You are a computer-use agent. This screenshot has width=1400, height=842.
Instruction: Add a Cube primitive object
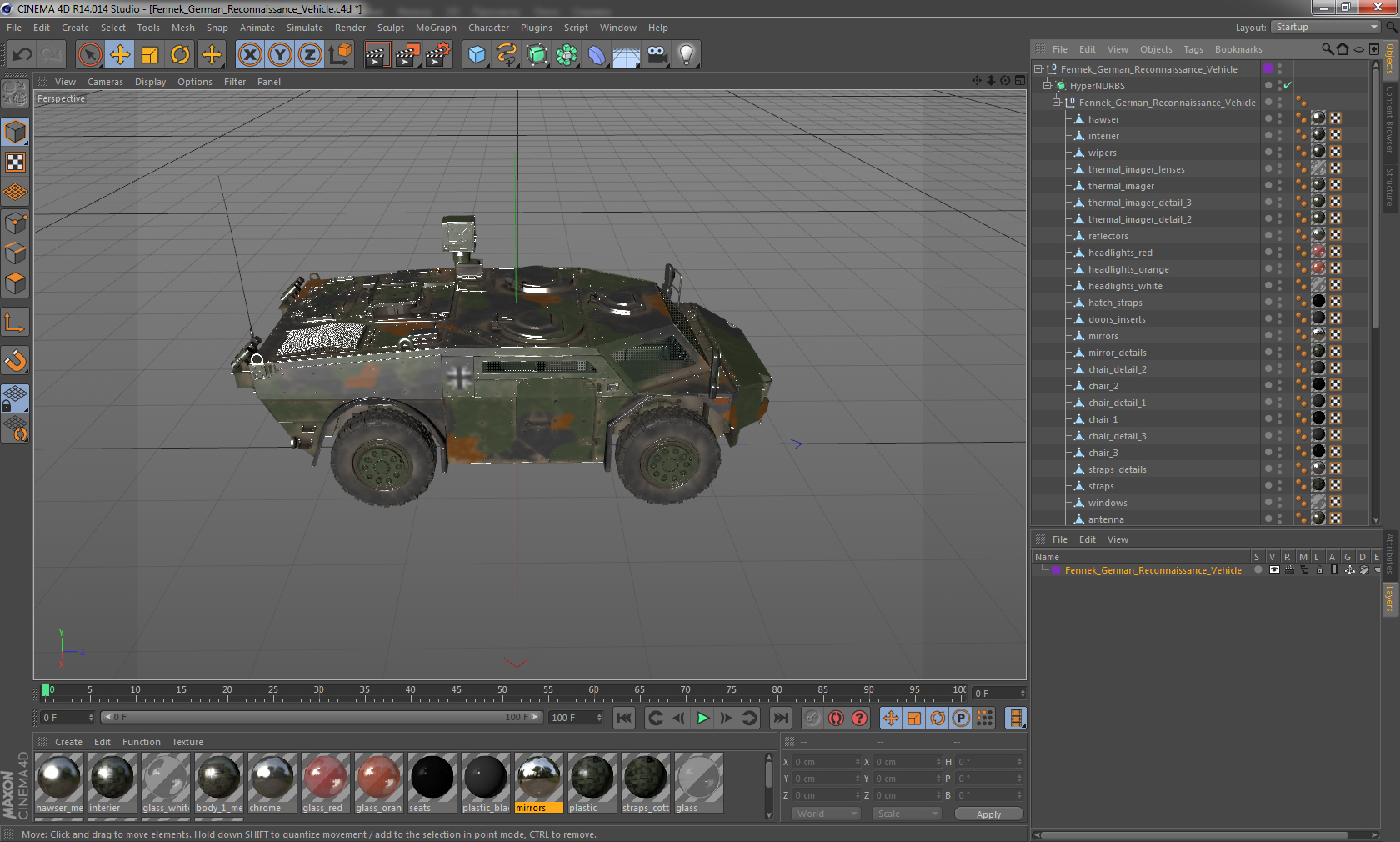tap(477, 55)
